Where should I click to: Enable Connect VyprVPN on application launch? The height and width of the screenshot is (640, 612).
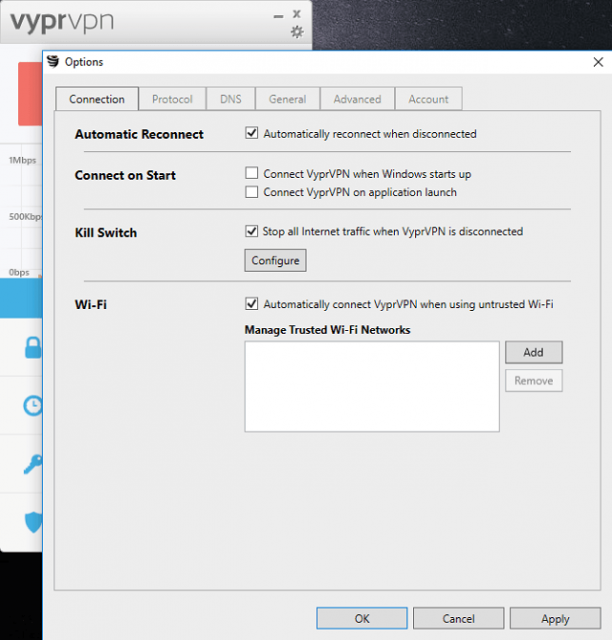click(252, 192)
